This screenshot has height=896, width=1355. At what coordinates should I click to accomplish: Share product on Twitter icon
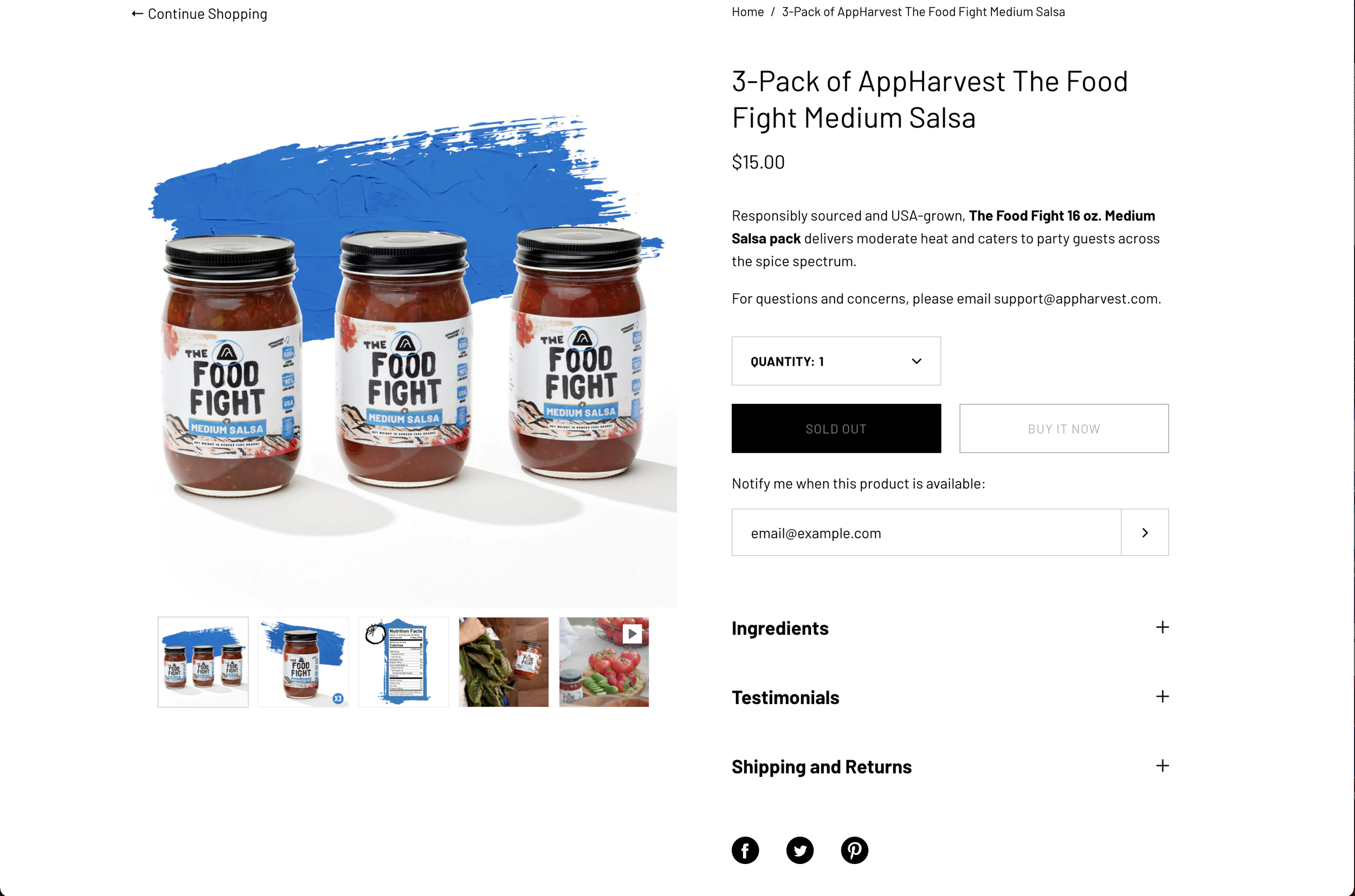(x=800, y=850)
